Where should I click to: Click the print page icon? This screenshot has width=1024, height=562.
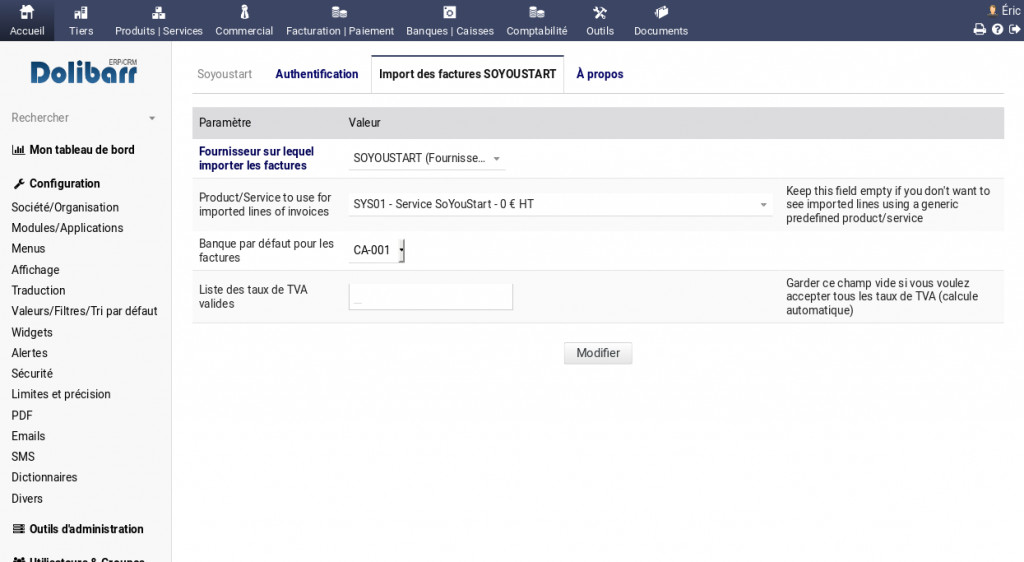(x=979, y=29)
